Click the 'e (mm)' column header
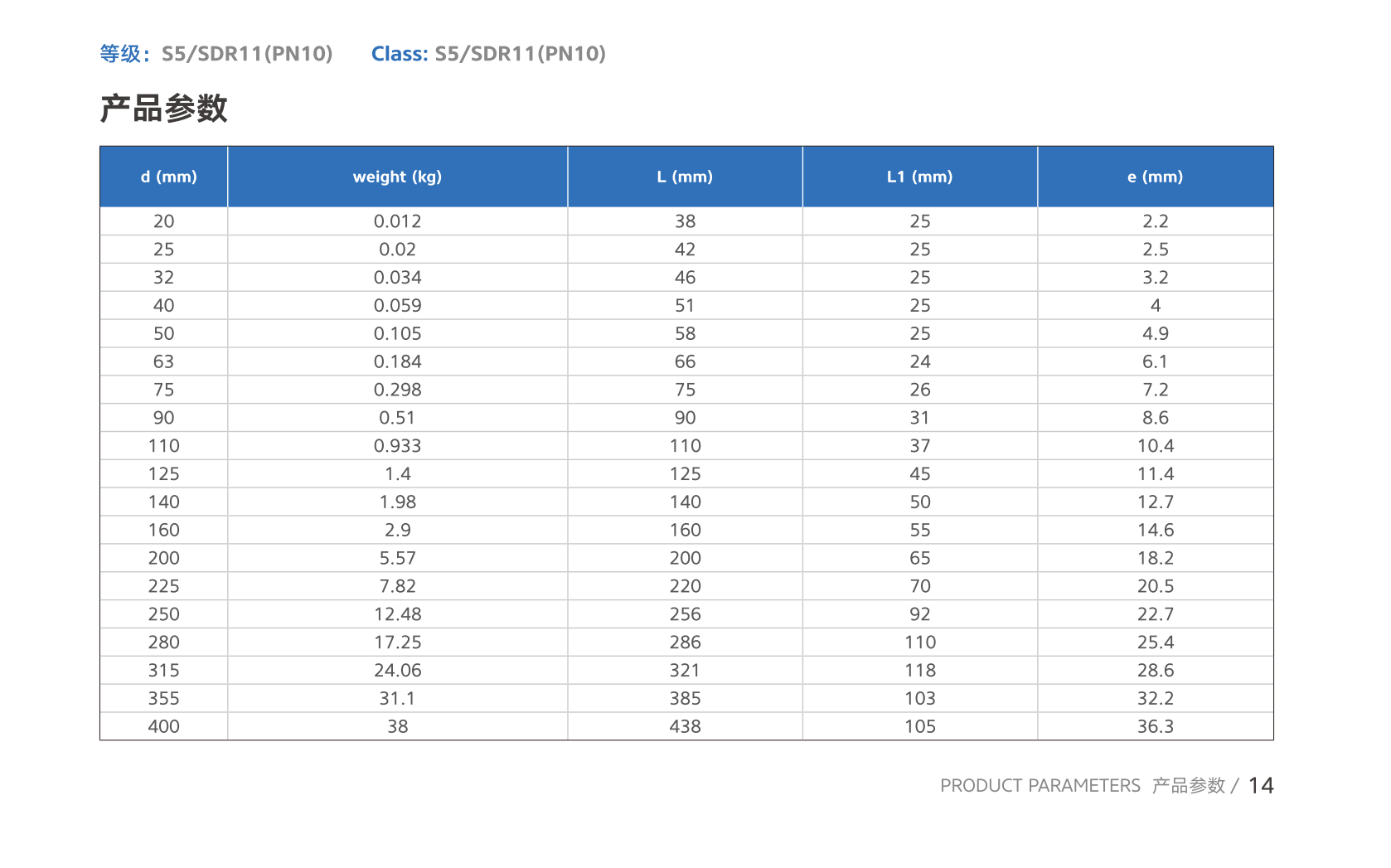Image resolution: width=1391 pixels, height=868 pixels. pos(1156,177)
